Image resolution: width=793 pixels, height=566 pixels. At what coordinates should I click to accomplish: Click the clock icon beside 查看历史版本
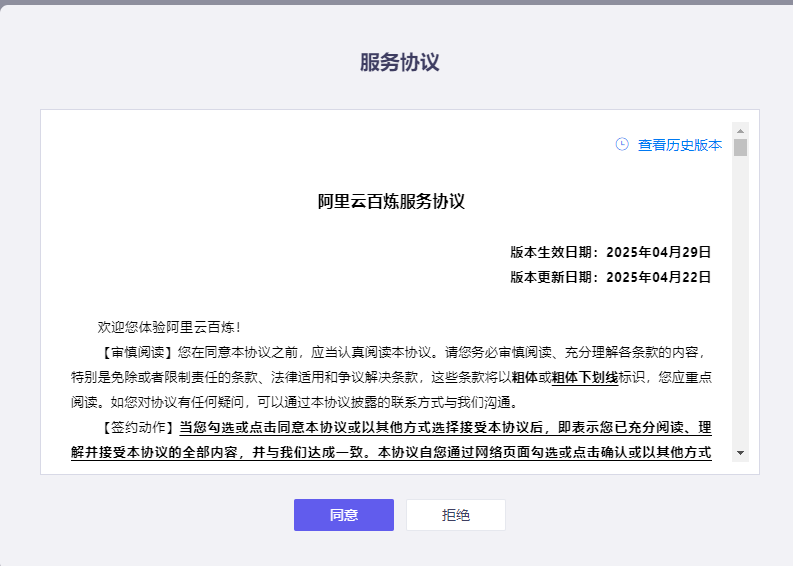[x=622, y=144]
